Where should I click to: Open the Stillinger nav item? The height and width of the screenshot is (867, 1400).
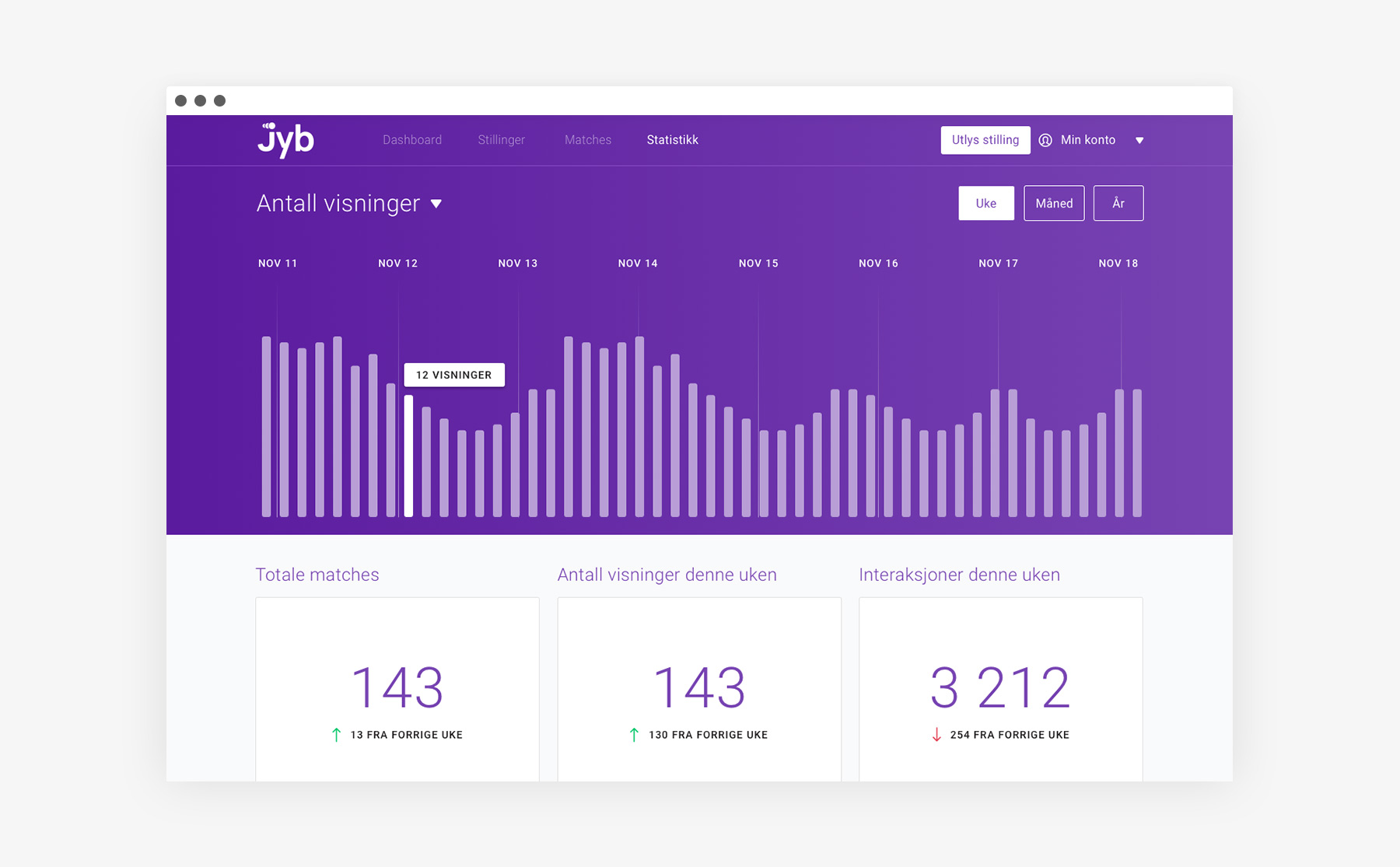(502, 140)
